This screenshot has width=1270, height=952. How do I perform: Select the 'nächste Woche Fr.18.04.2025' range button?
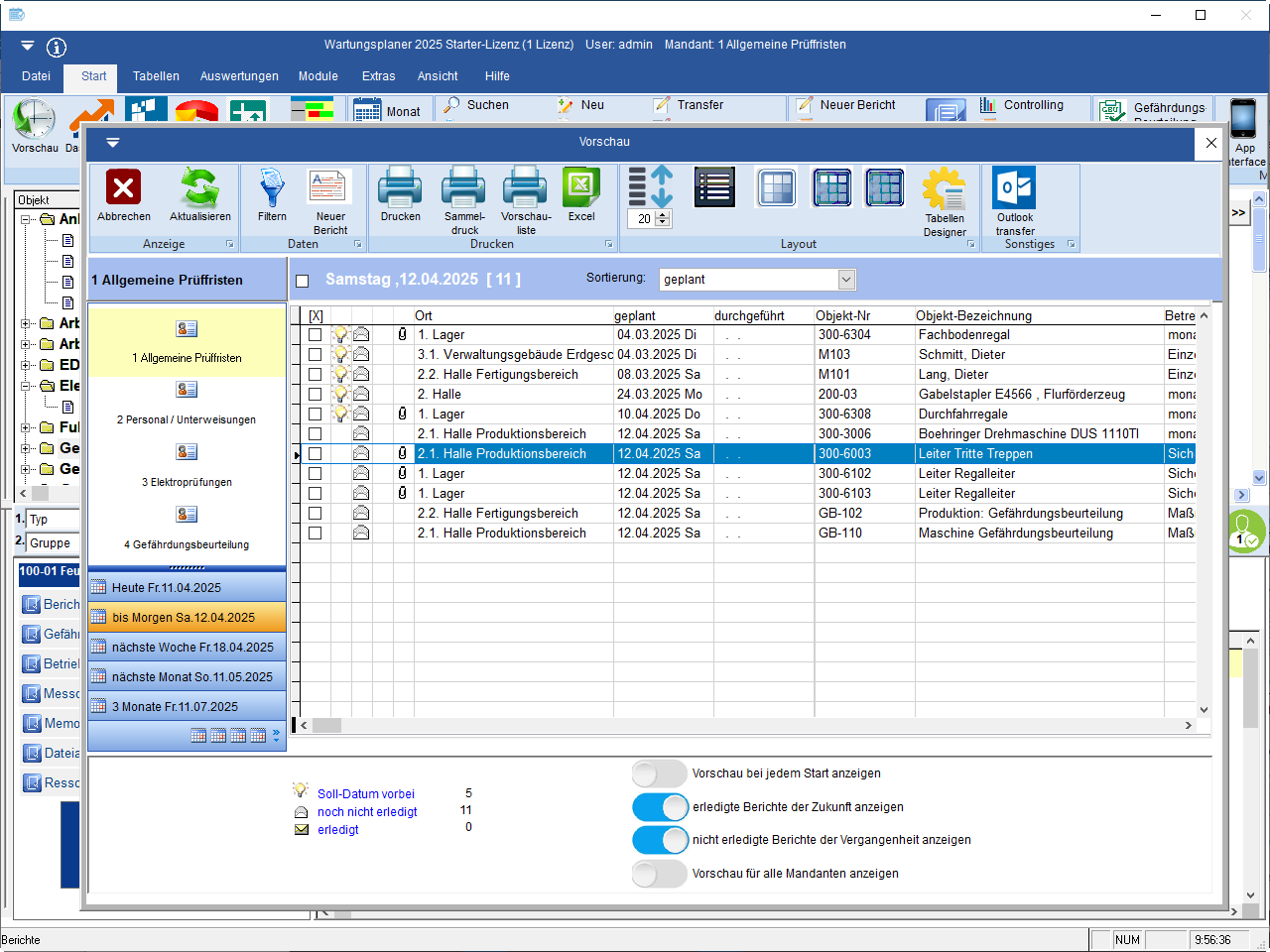tap(188, 648)
